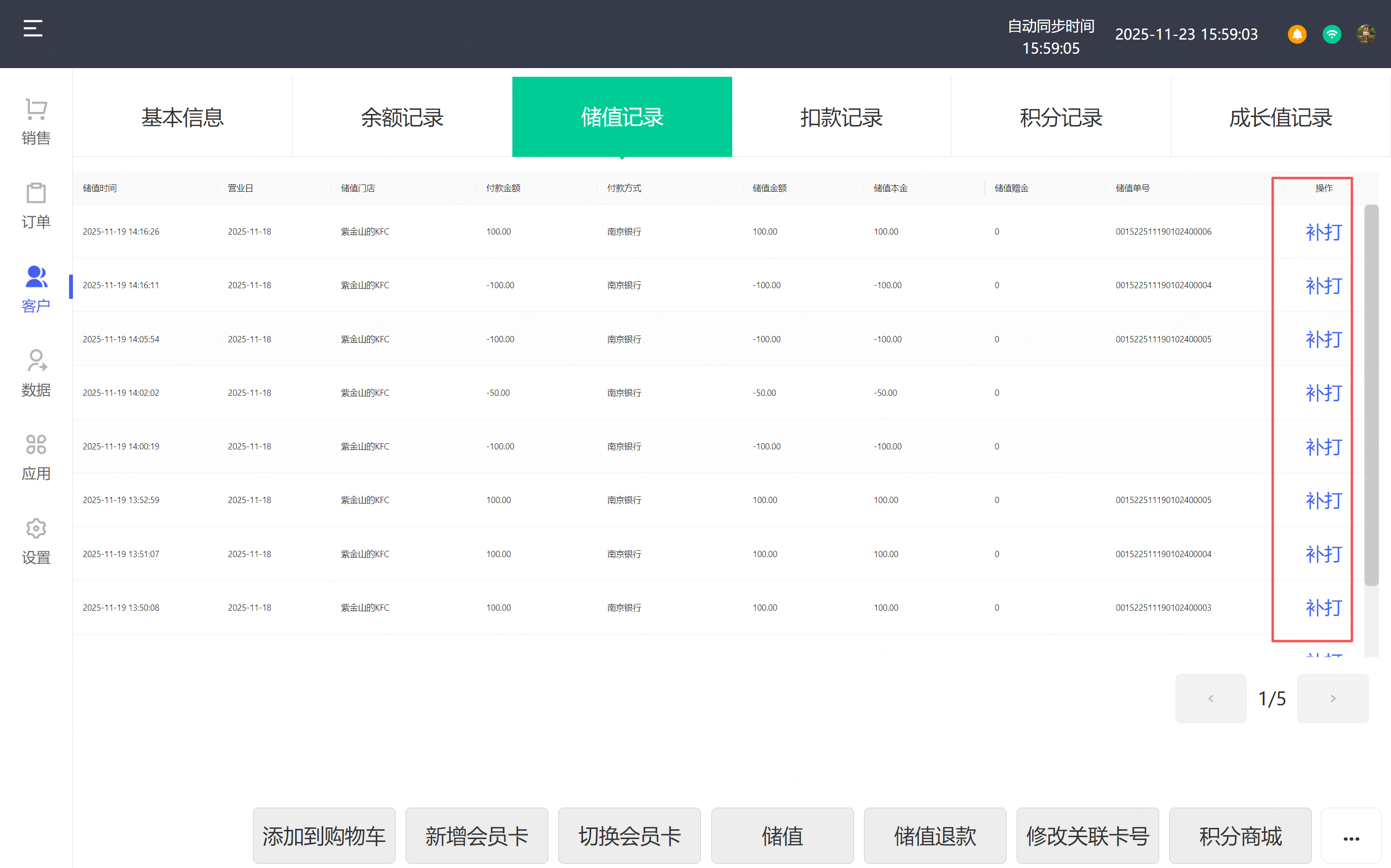The width and height of the screenshot is (1391, 868).
Task: Go to previous page arrow
Action: point(1211,698)
